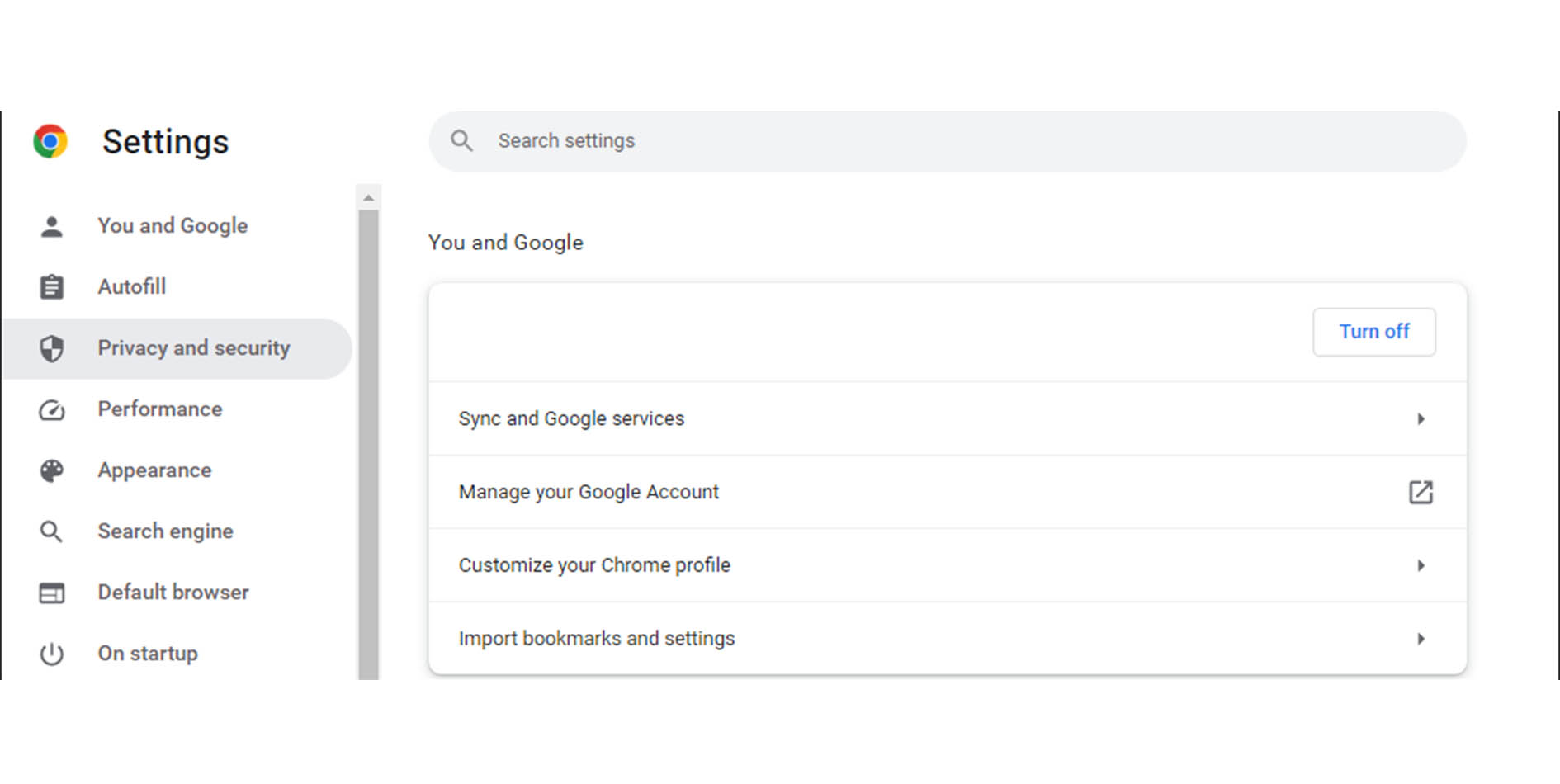The height and width of the screenshot is (784, 1560).
Task: Click the Privacy and security shield icon
Action: point(51,348)
